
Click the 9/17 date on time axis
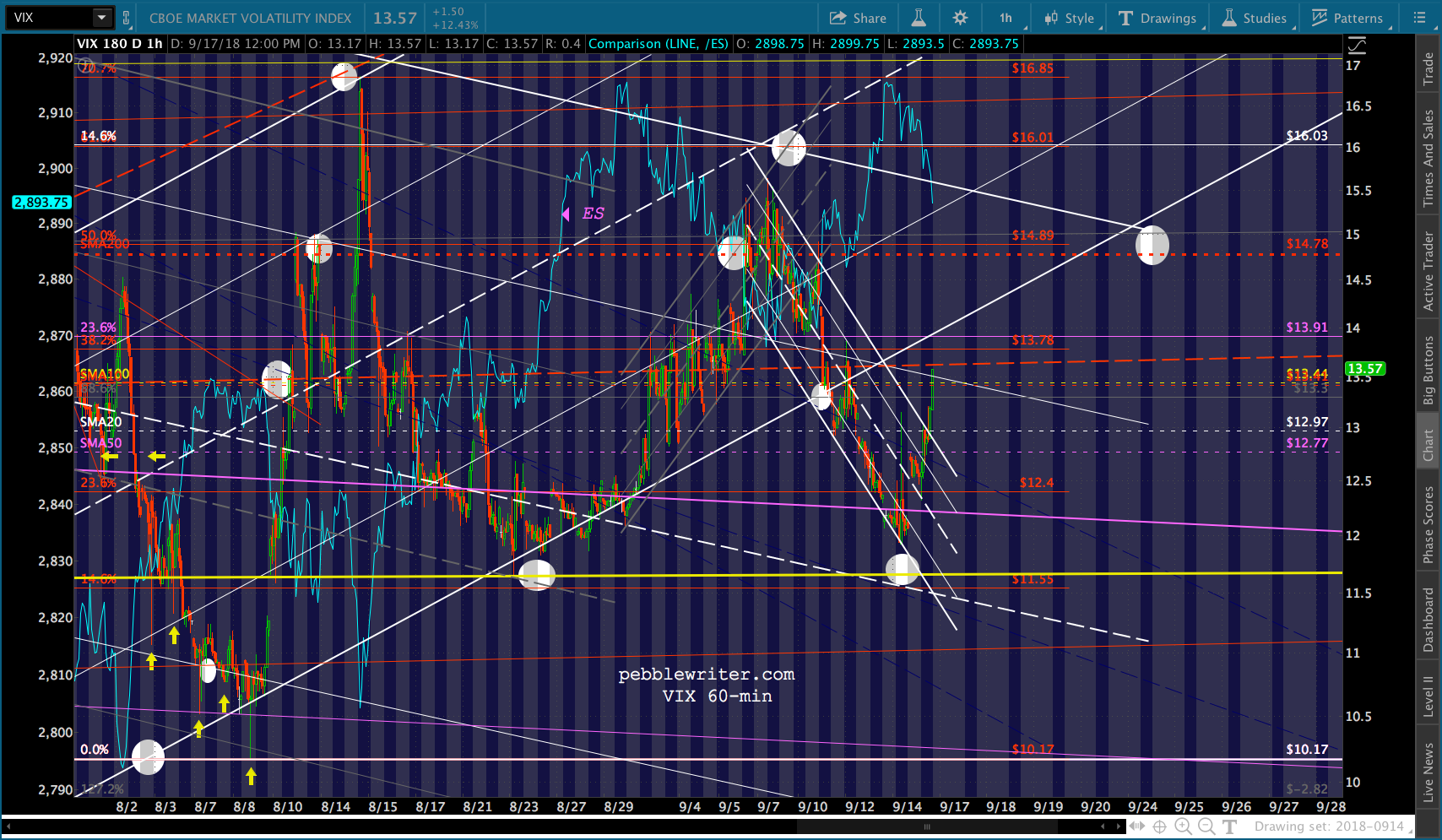pyautogui.click(x=955, y=807)
